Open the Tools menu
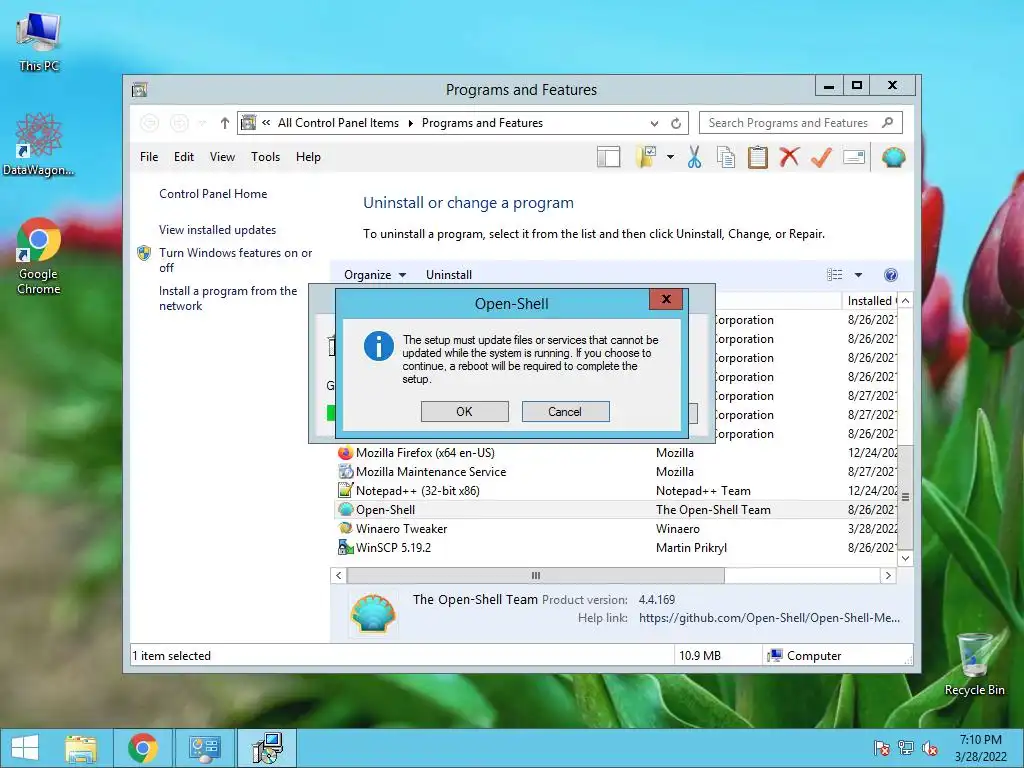The height and width of the screenshot is (768, 1024). click(x=265, y=157)
